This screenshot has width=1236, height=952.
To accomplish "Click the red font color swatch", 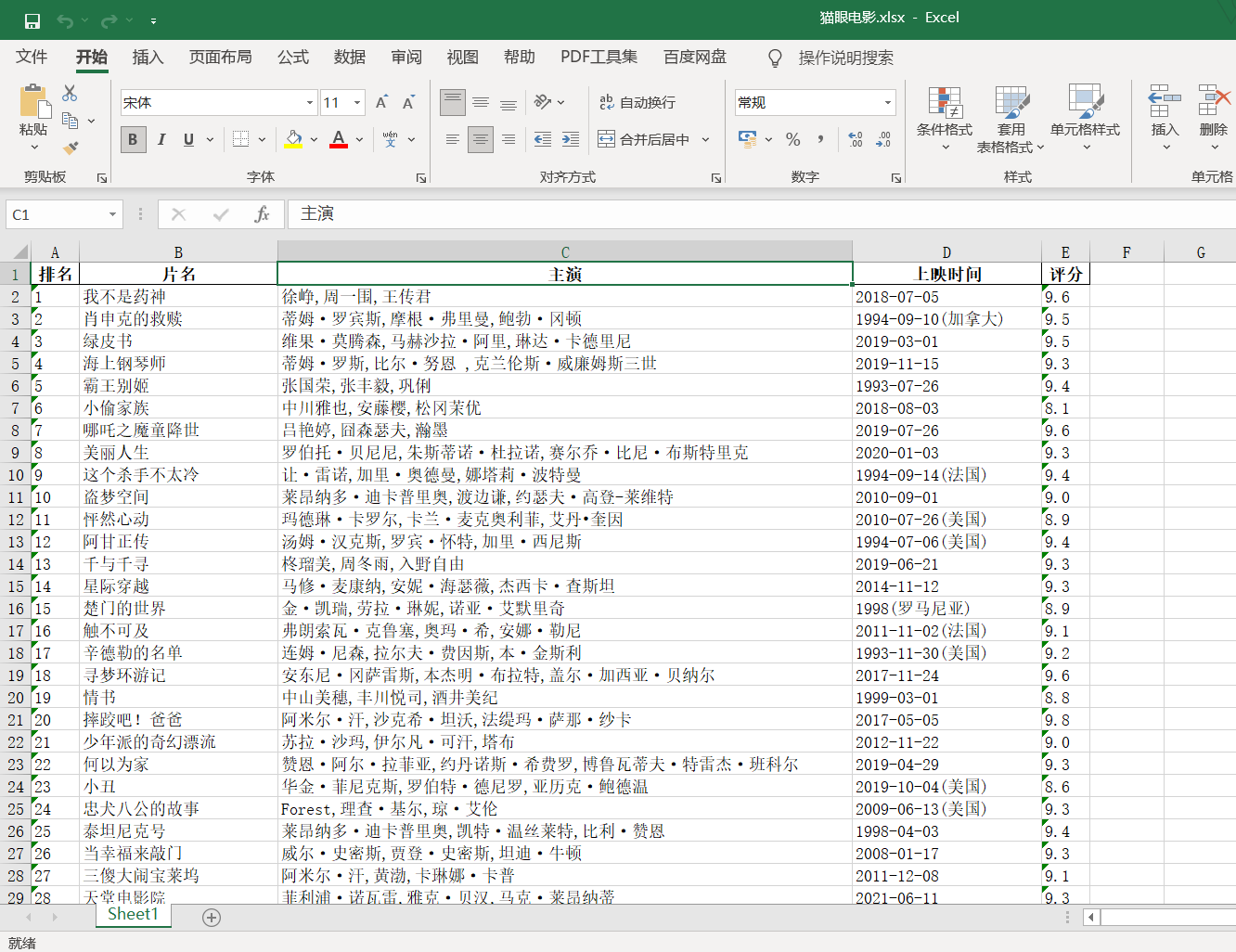I will click(337, 148).
